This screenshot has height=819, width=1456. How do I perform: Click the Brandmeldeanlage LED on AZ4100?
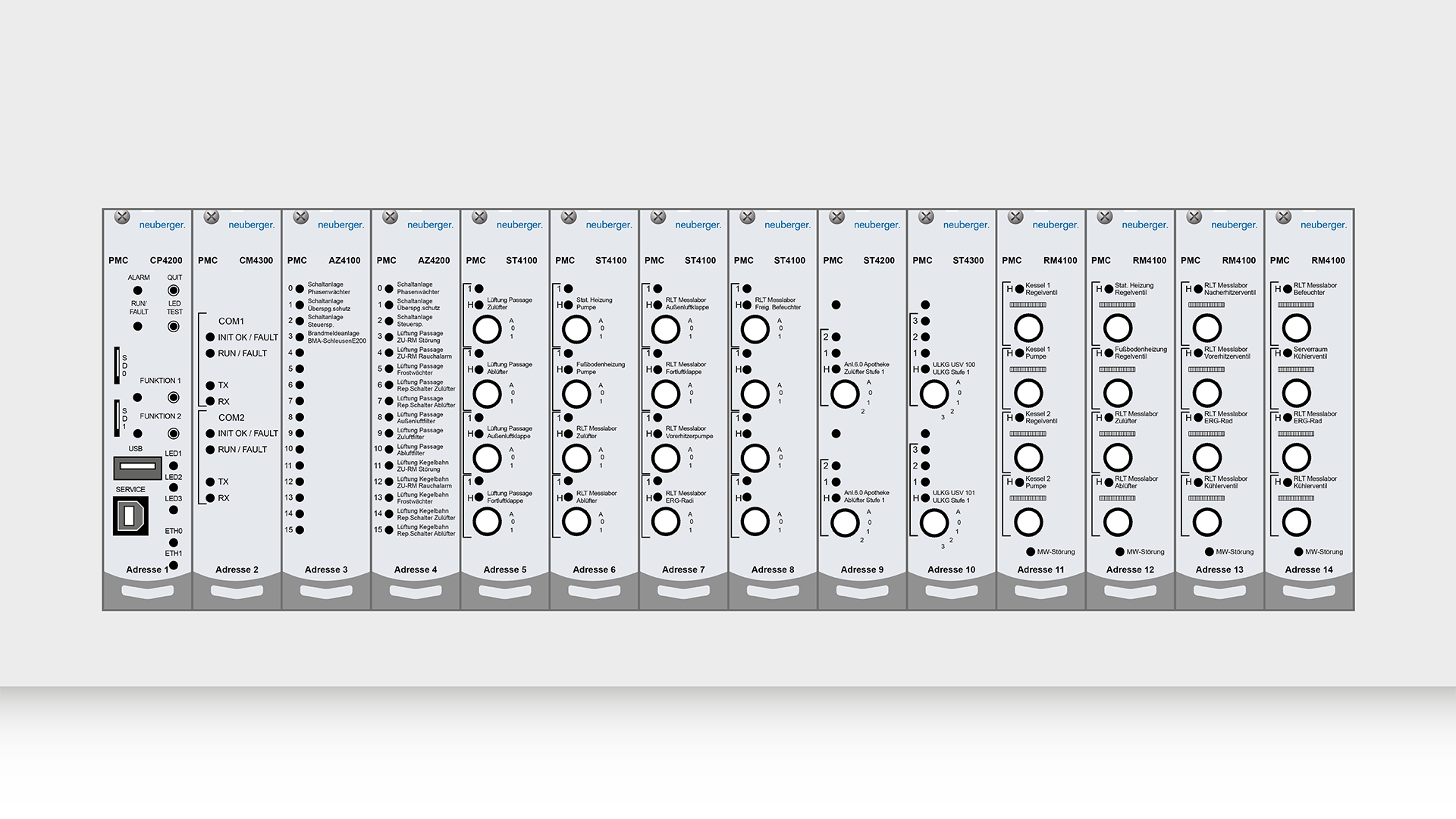point(300,337)
